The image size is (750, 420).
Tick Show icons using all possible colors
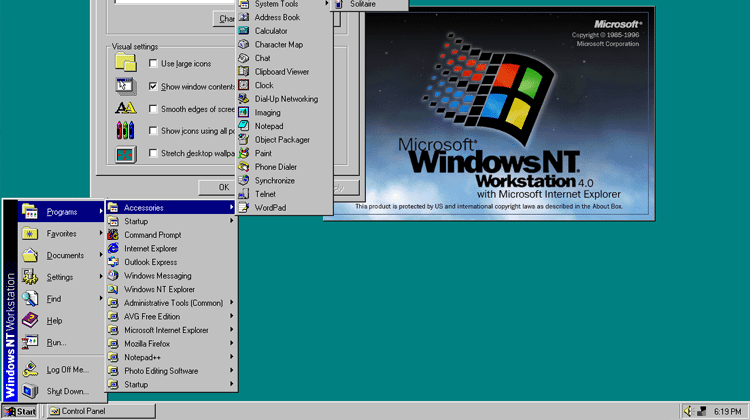pos(153,131)
